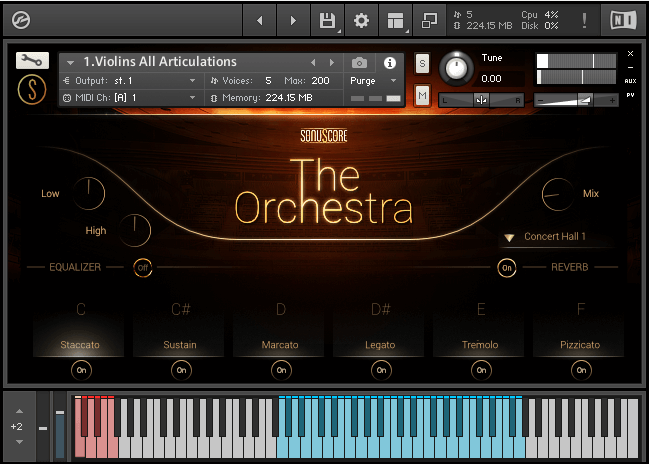Open the save floppy disk menu
The height and width of the screenshot is (464, 649).
coord(327,20)
